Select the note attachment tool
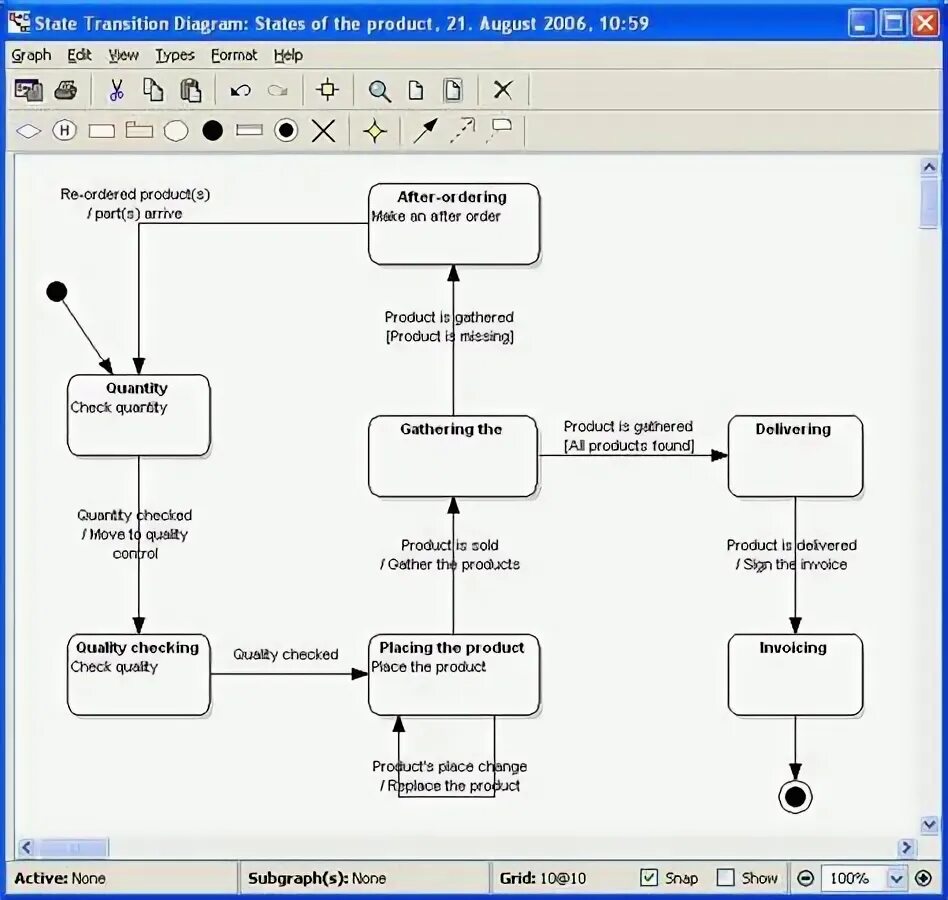The image size is (948, 900). 500,129
